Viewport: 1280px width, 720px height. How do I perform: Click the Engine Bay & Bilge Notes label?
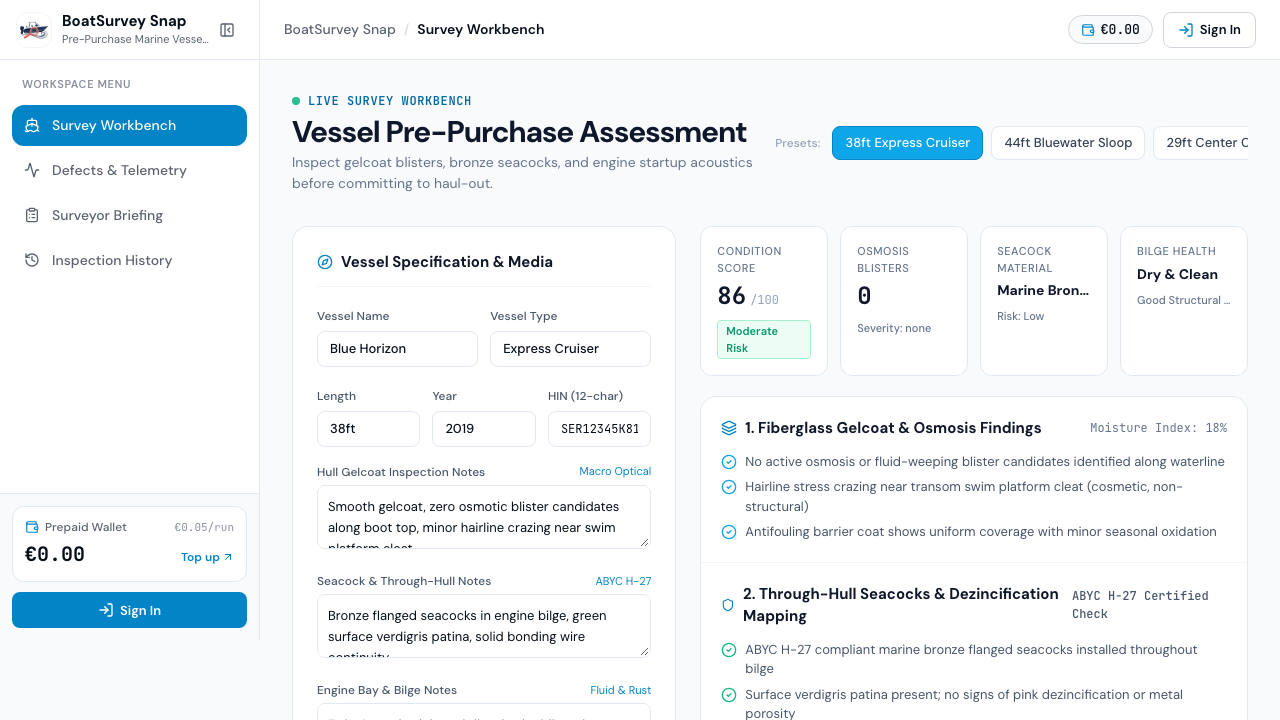click(x=387, y=690)
